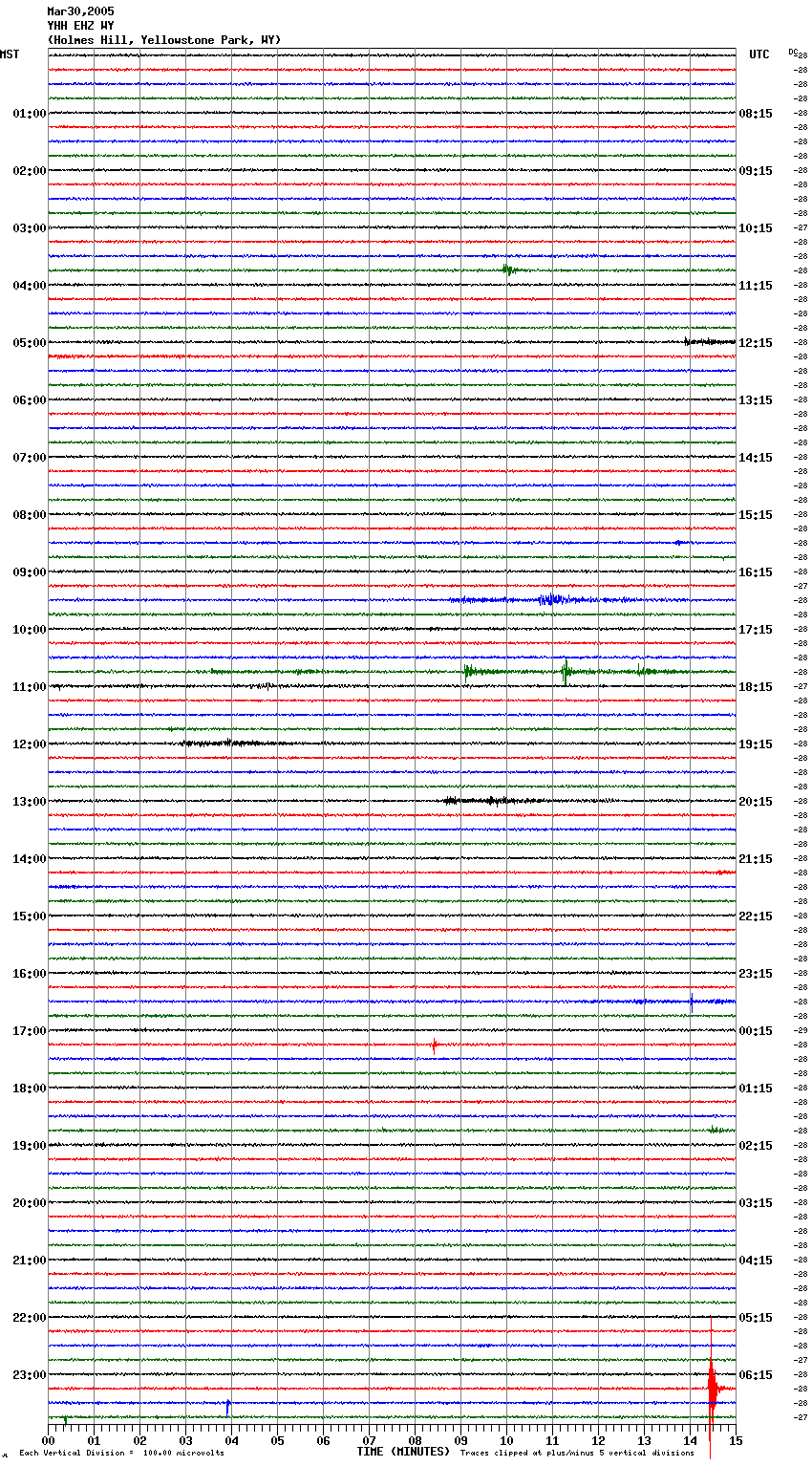
Task: Select the MST hour label '05:00'
Action: click(x=29, y=343)
